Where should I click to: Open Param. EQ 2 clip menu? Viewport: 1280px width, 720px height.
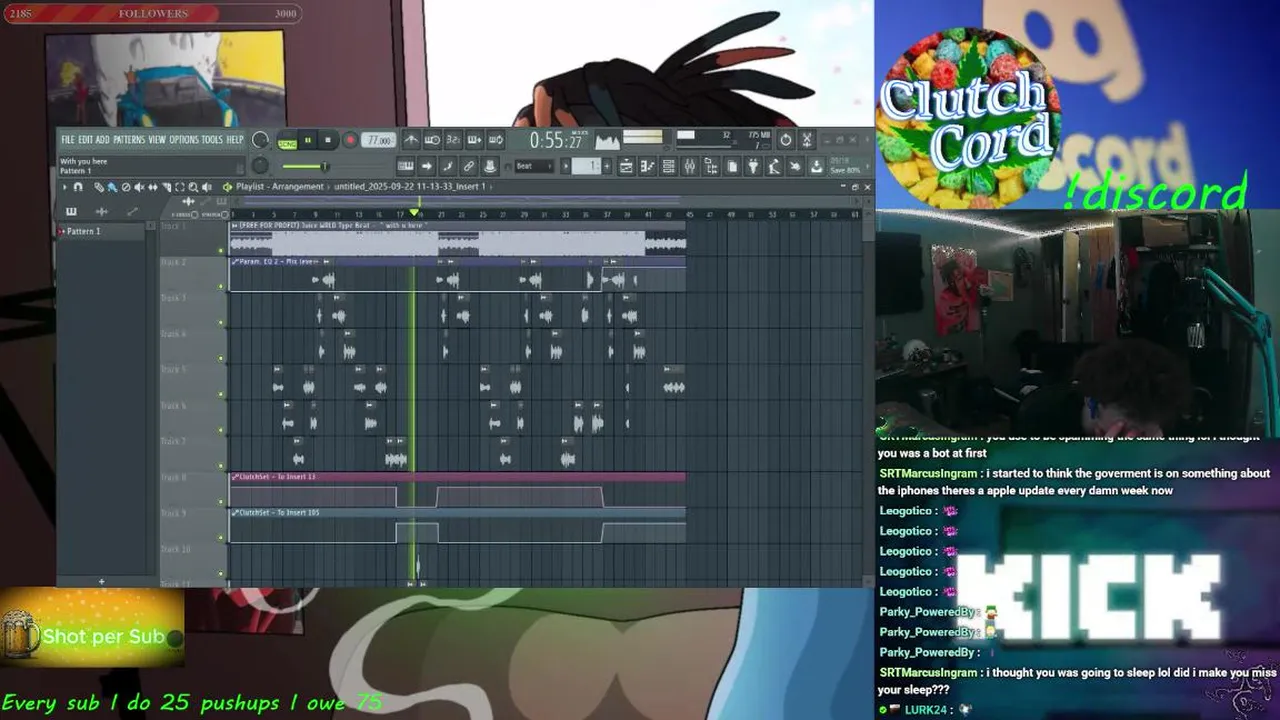coord(235,261)
